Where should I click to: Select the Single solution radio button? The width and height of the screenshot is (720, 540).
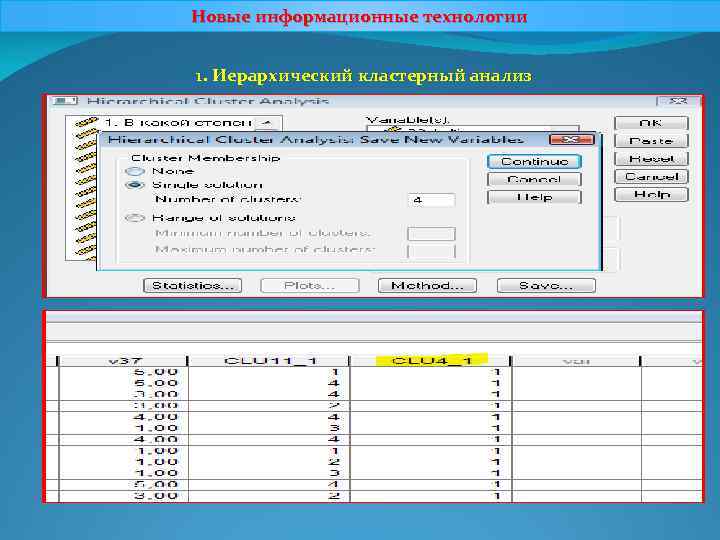point(135,185)
